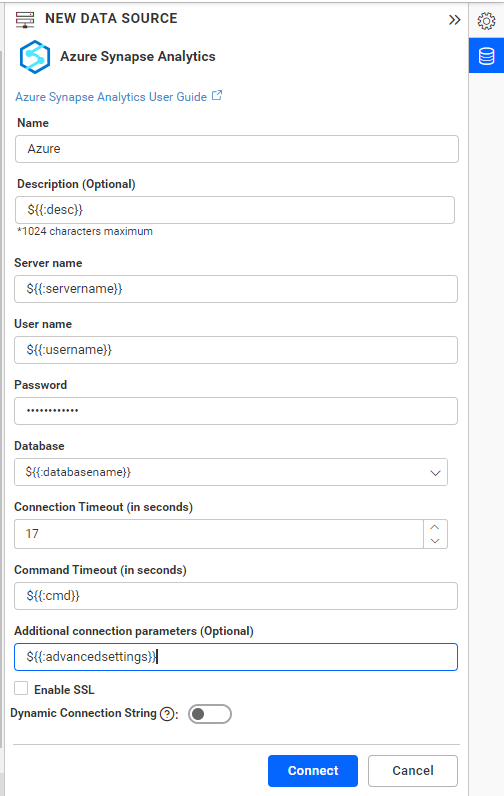Open Azure Synapse Analytics User Guide link
The height and width of the screenshot is (796, 504).
tap(111, 97)
